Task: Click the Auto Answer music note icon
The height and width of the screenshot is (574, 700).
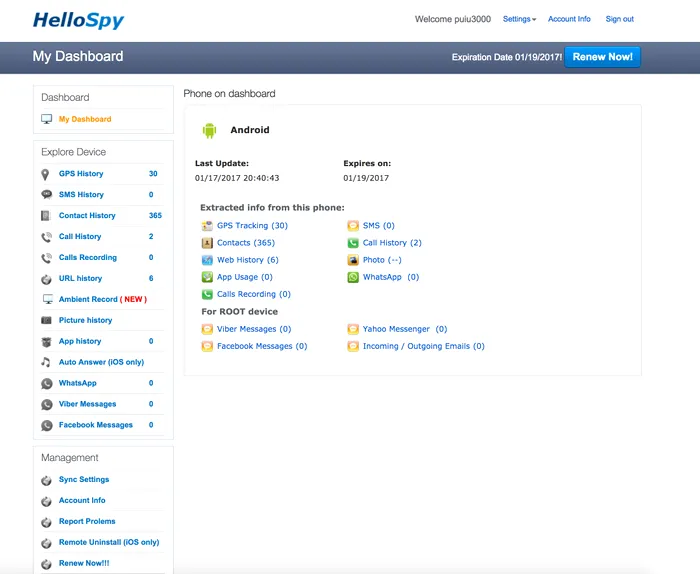Action: [46, 362]
